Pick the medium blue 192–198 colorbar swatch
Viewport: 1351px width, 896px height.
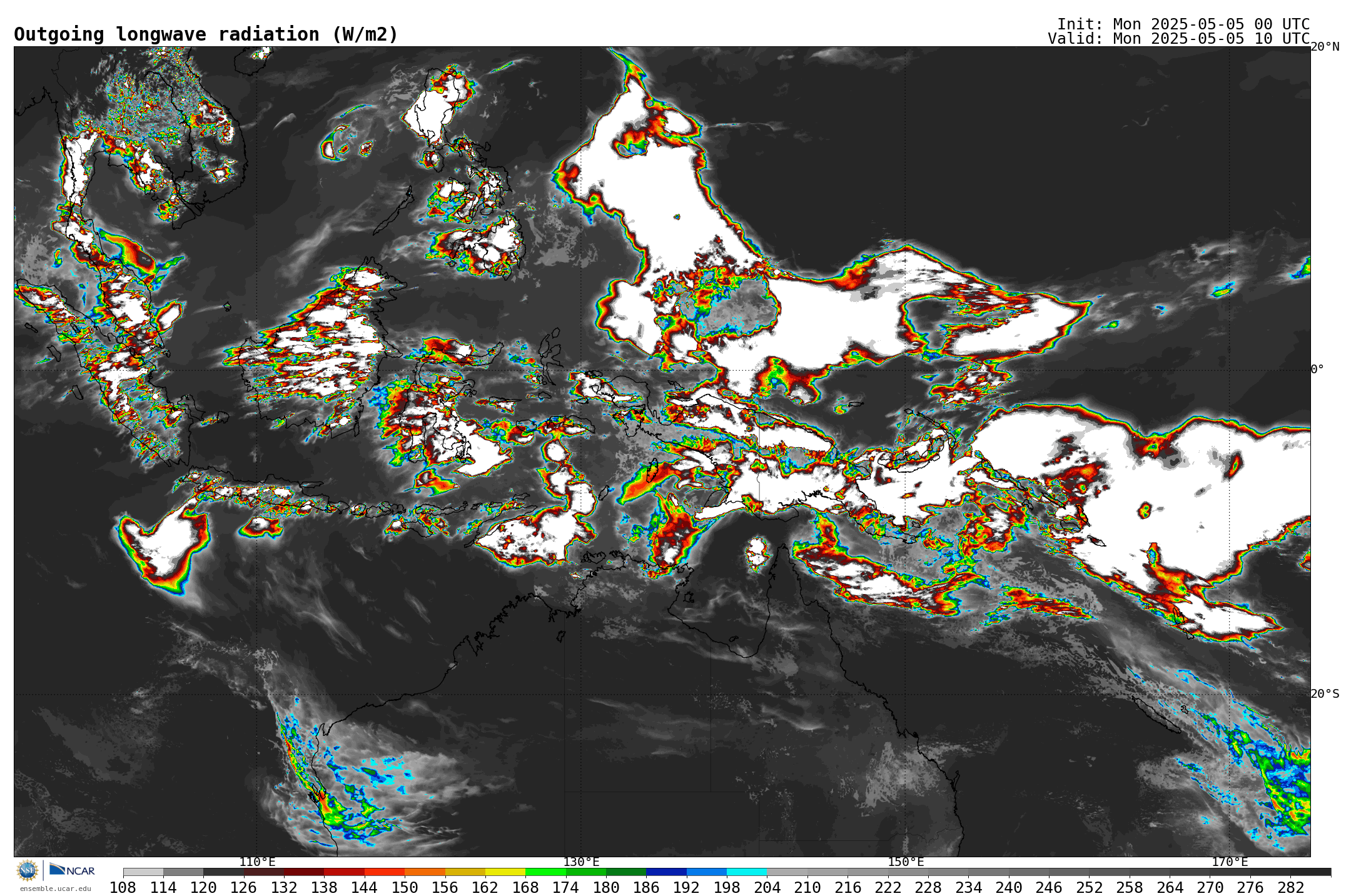pos(706,872)
